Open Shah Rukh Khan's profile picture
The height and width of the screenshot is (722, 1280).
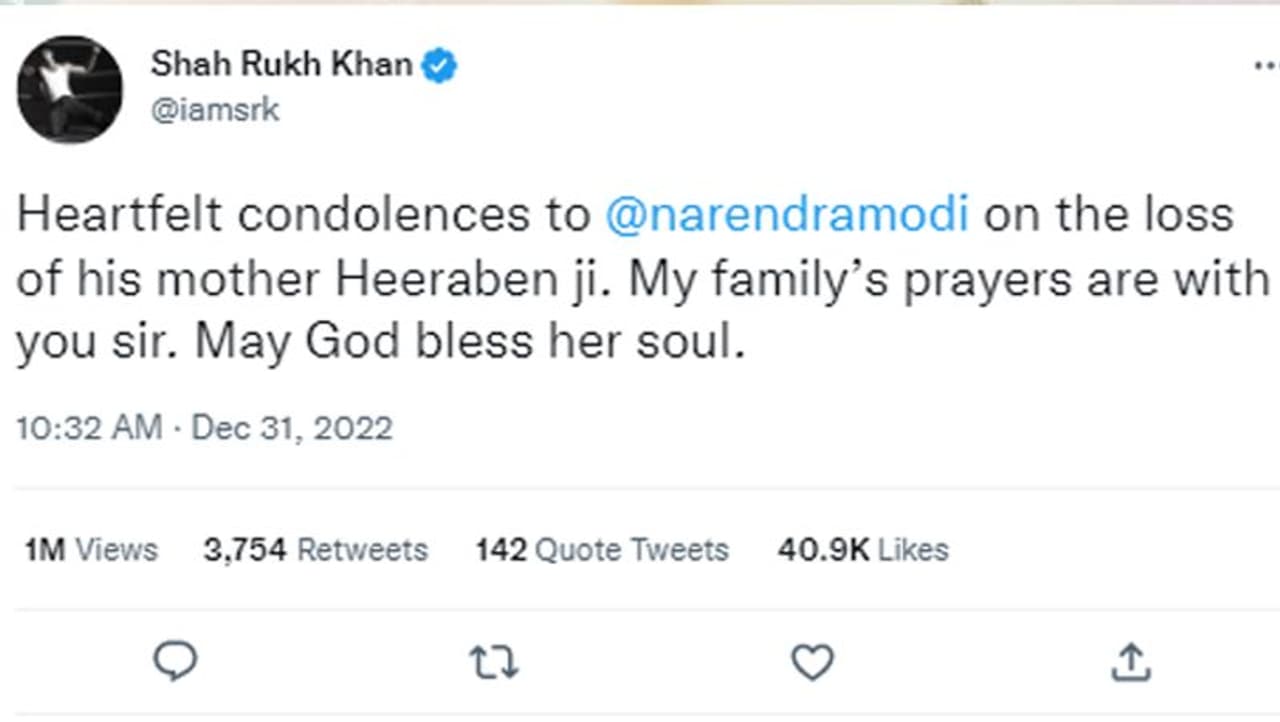click(70, 89)
